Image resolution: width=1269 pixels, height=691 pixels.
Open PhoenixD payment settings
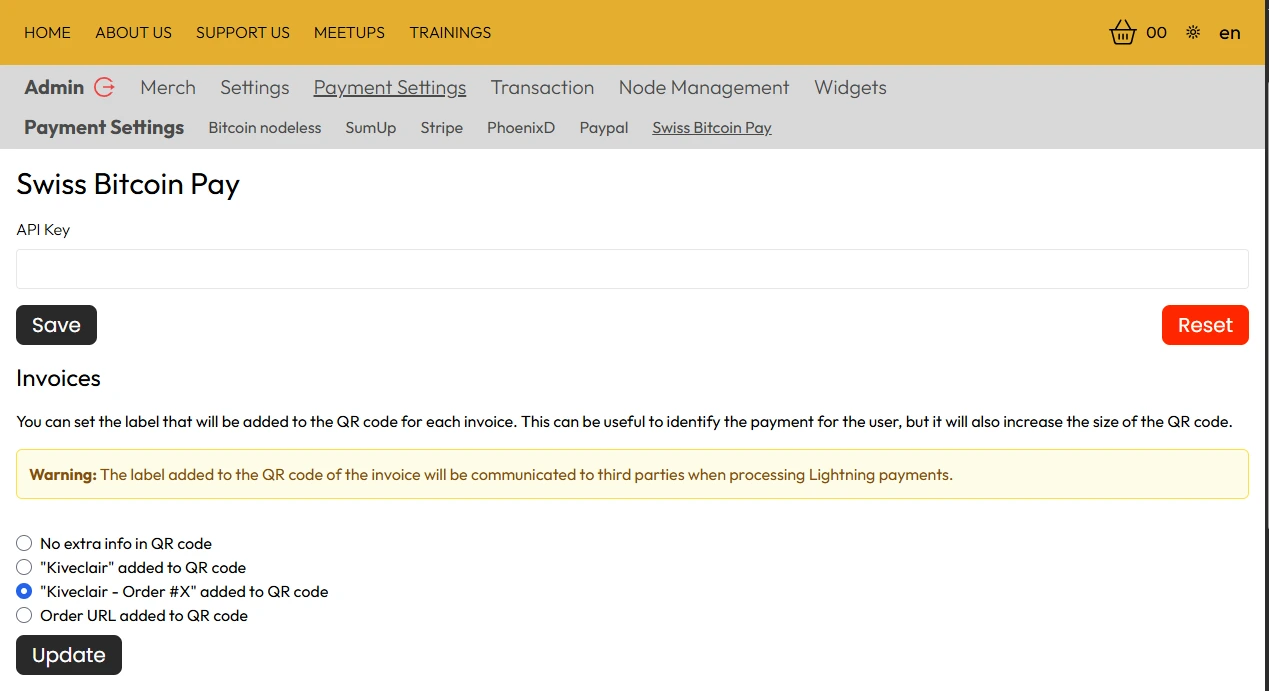(520, 128)
